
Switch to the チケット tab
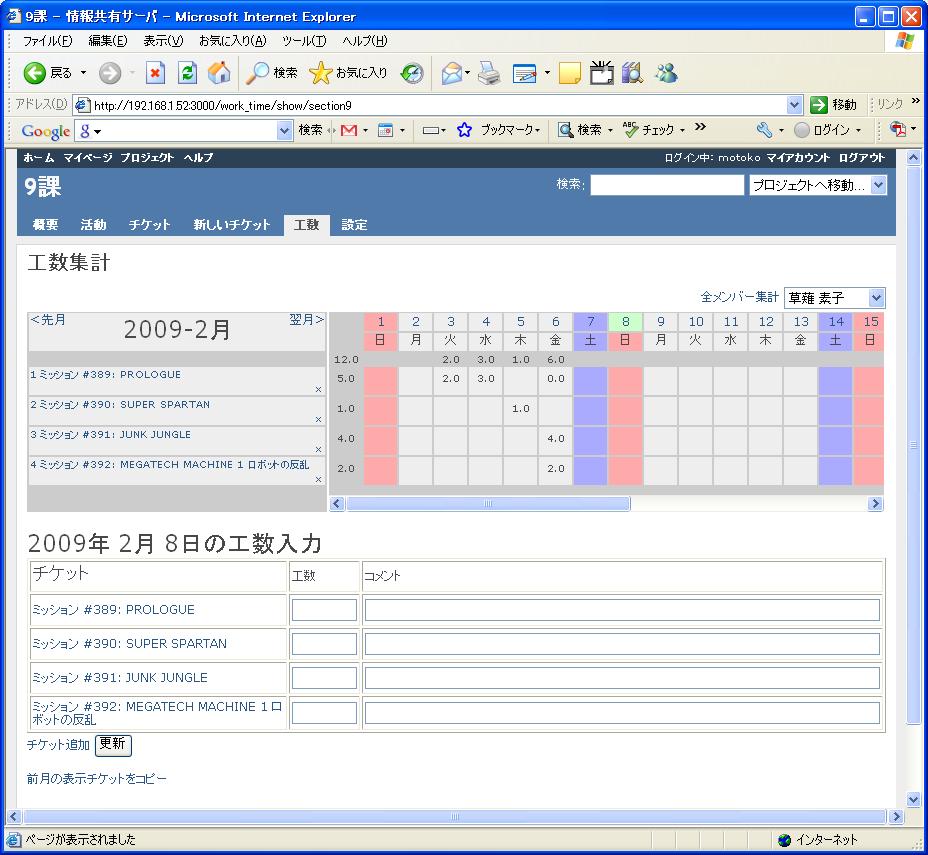[149, 225]
